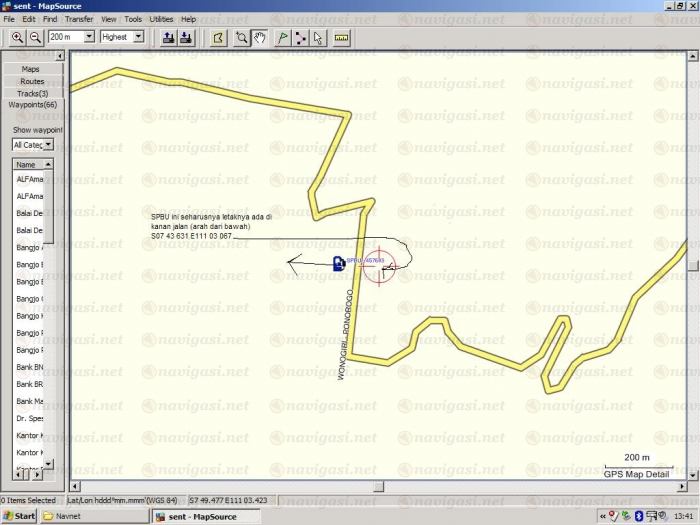Select the Distance/Bearing ruler tool

(x=342, y=37)
